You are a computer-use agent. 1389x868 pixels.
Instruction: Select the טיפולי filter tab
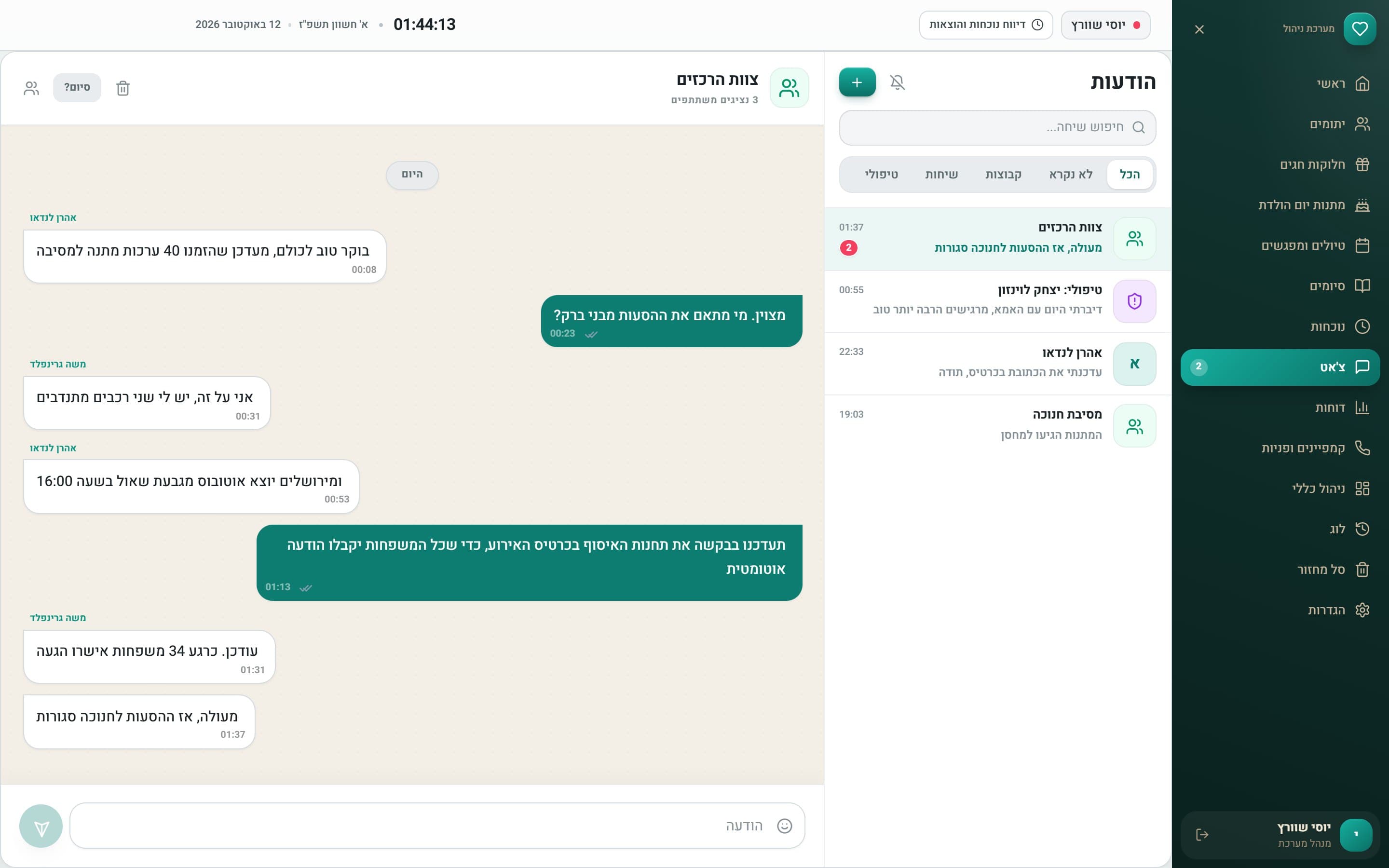point(881,175)
